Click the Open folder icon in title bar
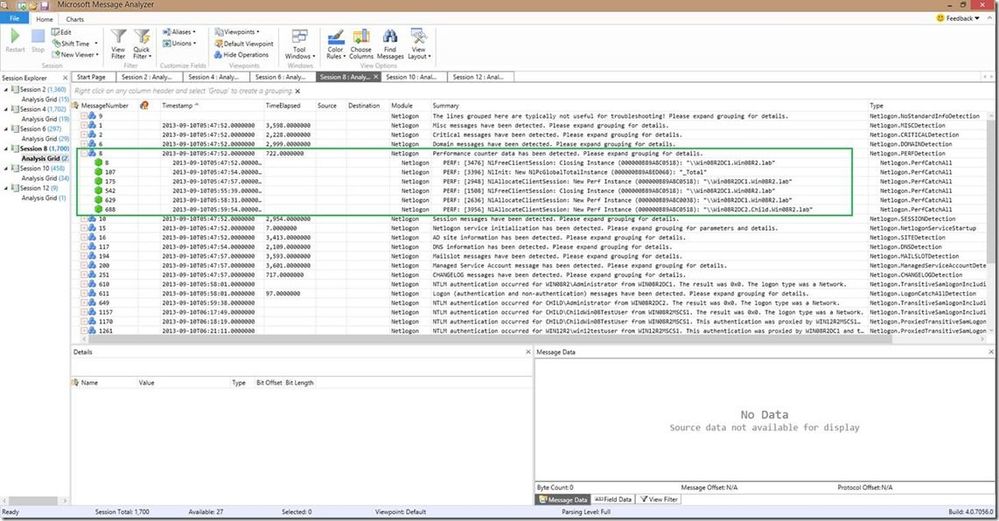Image resolution: width=999 pixels, height=521 pixels. coord(33,5)
